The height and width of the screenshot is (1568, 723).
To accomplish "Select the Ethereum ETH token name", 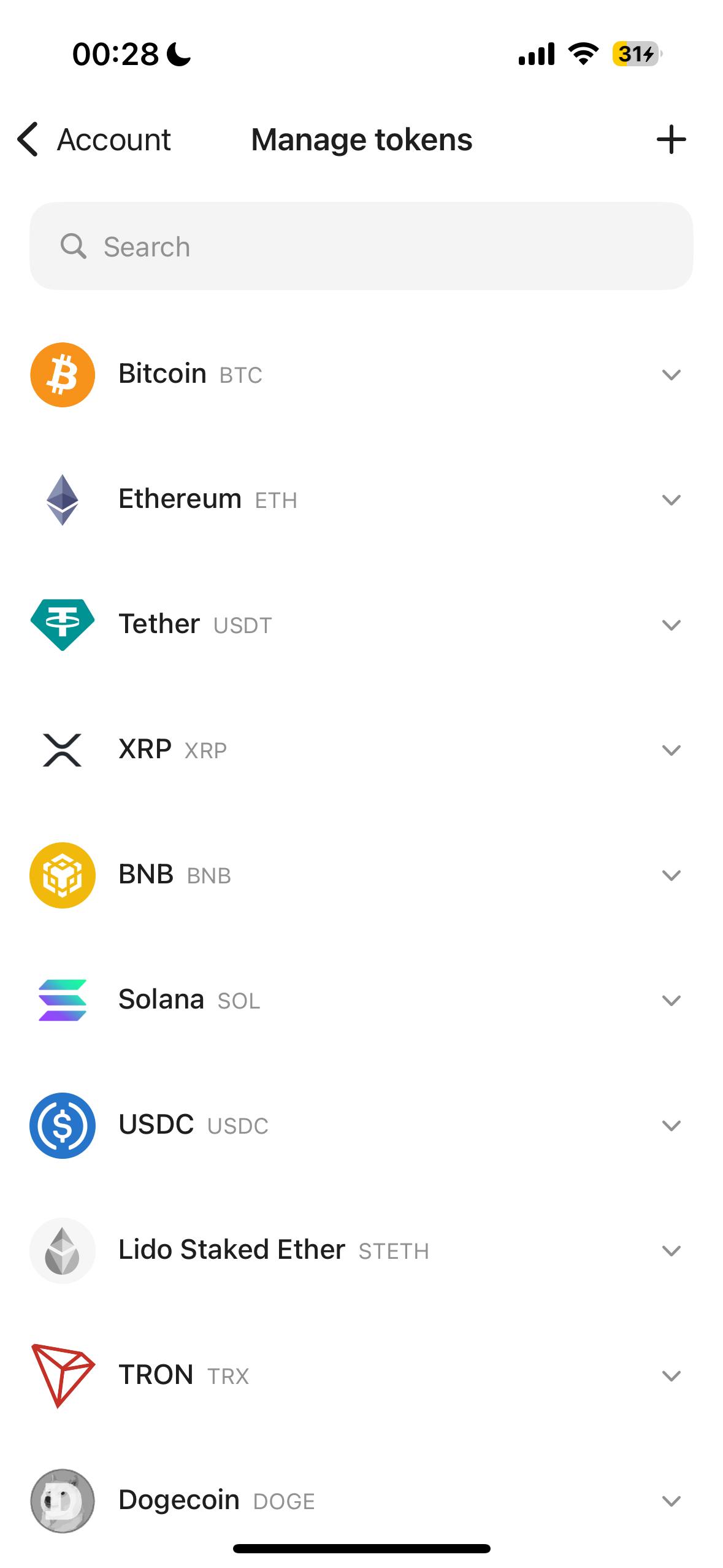I will (x=180, y=499).
